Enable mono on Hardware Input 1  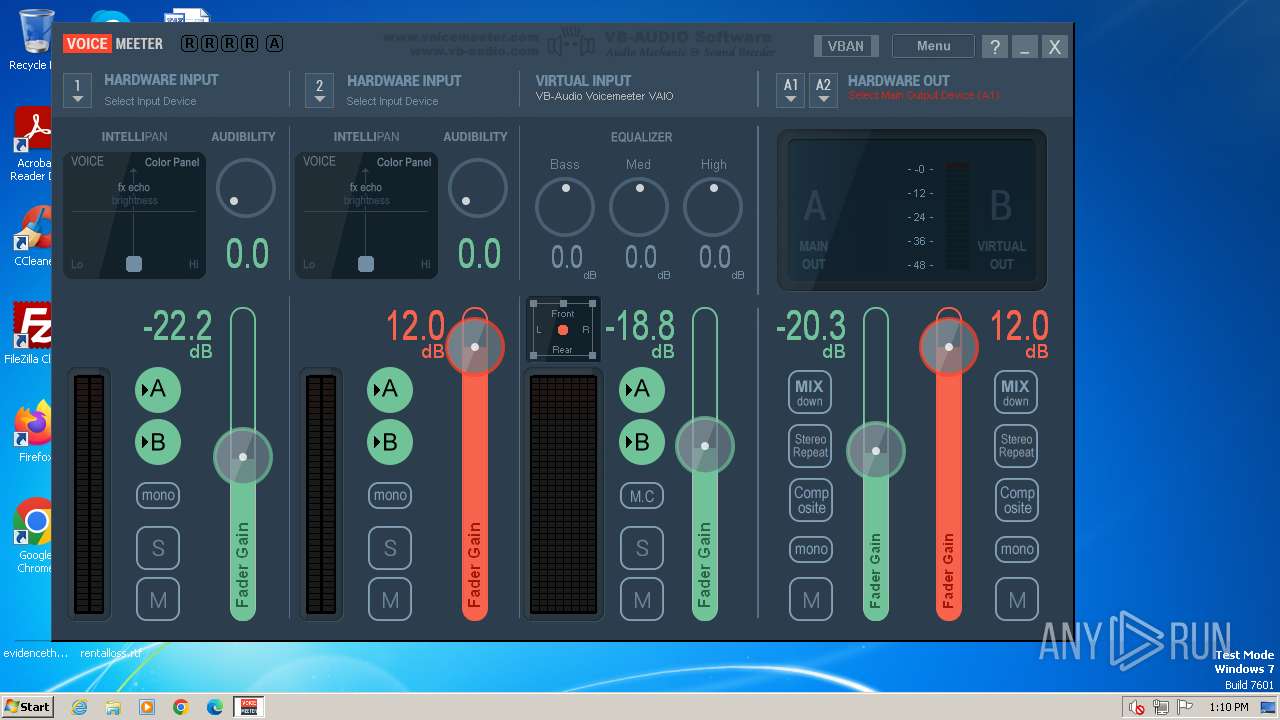(x=158, y=495)
